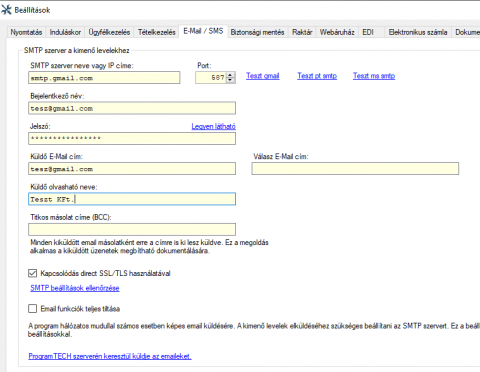Screen dimensions: 480x372
Task: Click the Teszt pt smtp link
Action: (317, 76)
